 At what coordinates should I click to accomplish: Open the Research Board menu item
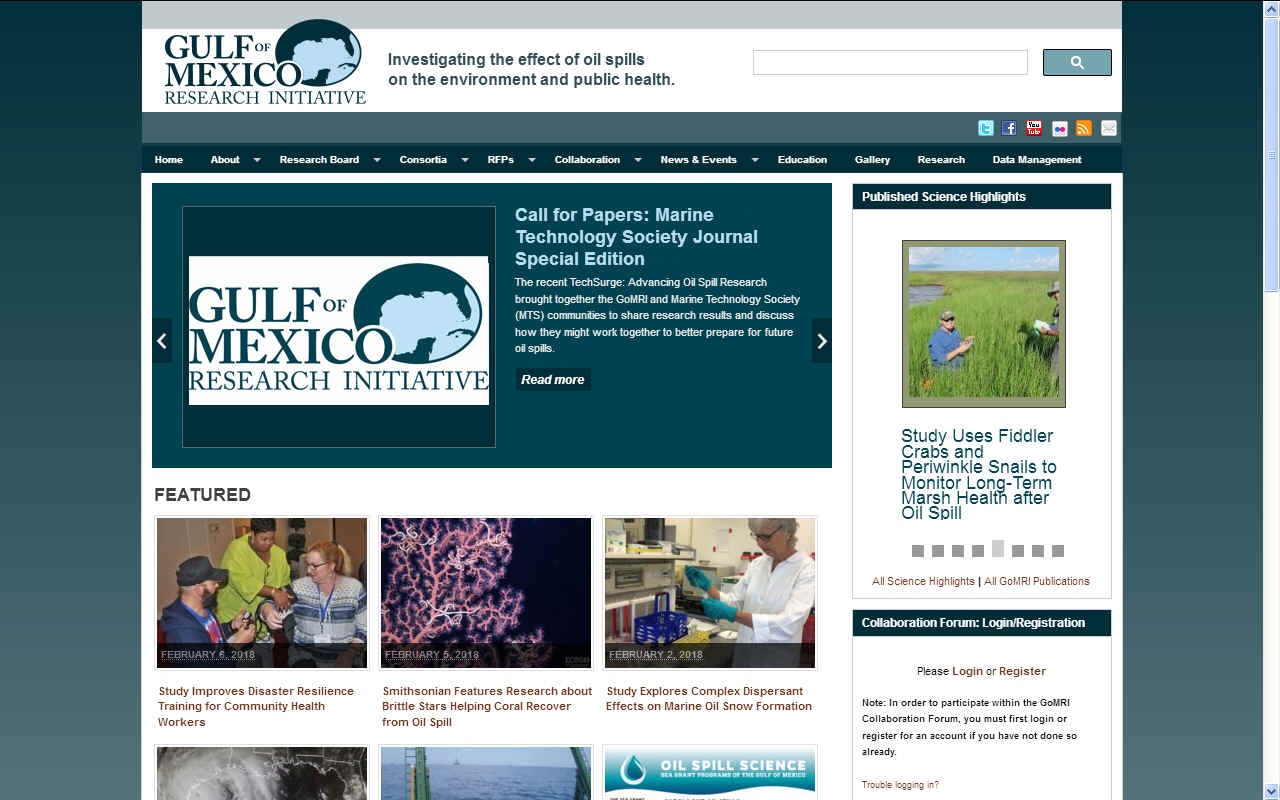point(319,160)
